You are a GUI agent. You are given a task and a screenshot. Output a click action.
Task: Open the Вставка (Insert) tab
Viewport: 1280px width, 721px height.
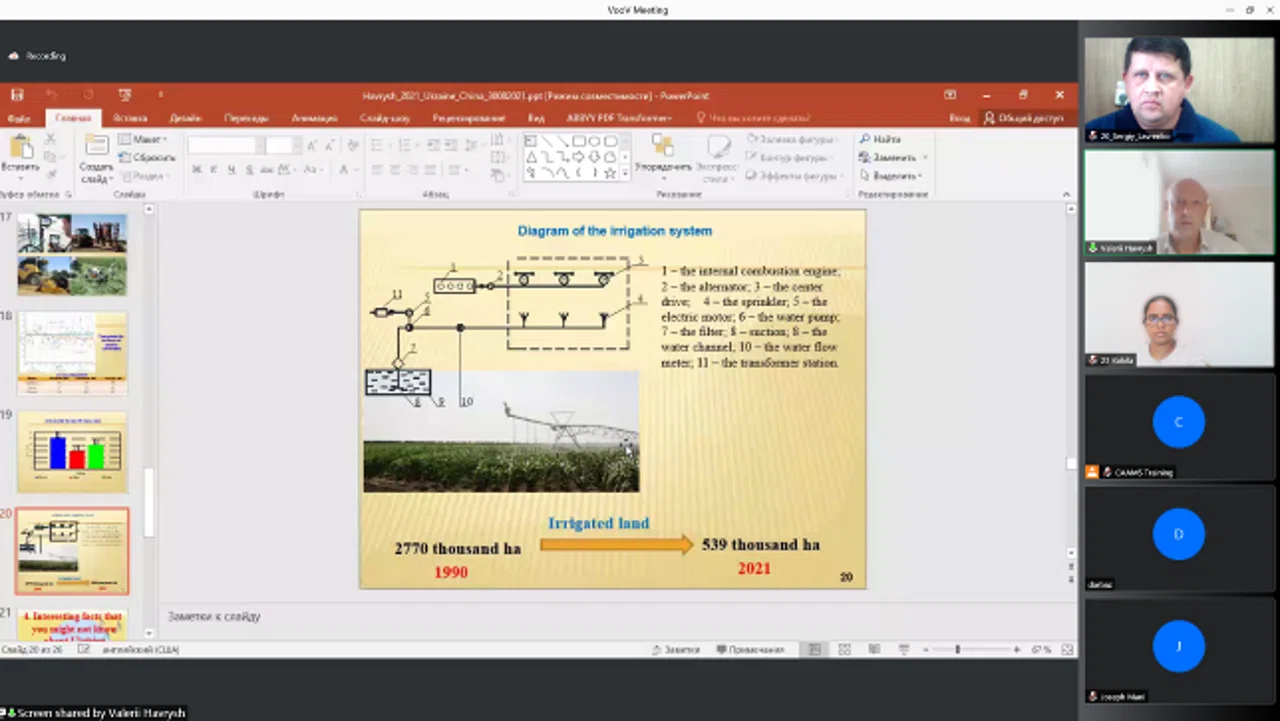tap(130, 118)
